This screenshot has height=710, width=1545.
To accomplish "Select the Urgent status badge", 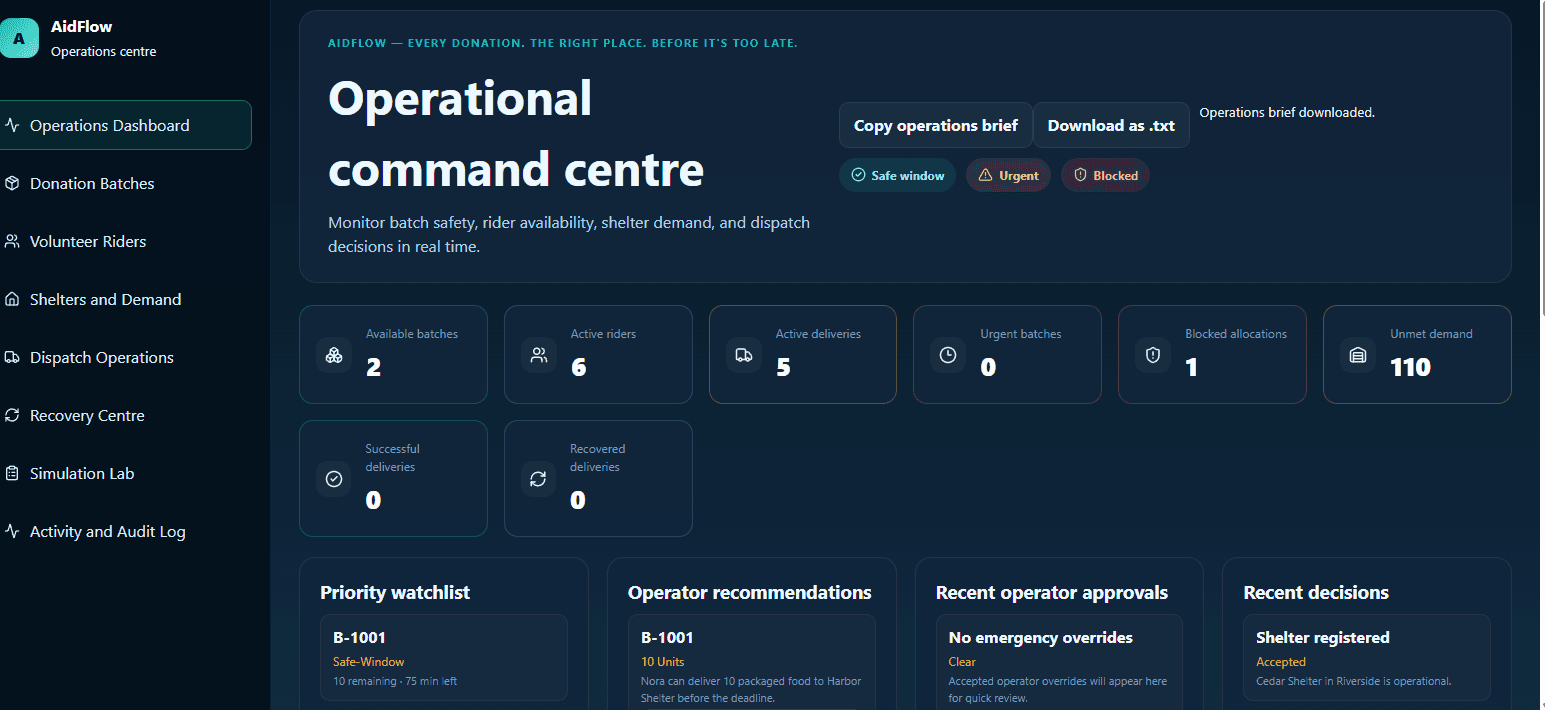I will click(1008, 175).
